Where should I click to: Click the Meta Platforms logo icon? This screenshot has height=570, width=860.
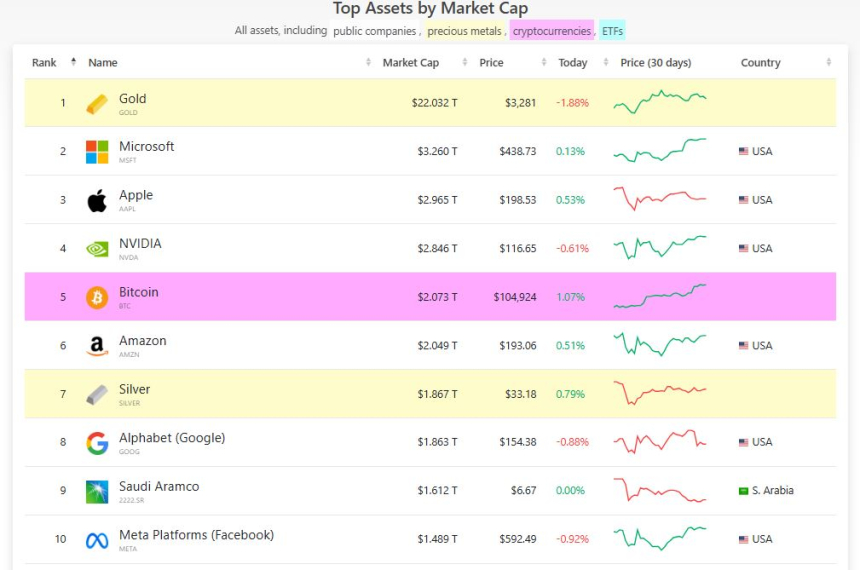(97, 540)
